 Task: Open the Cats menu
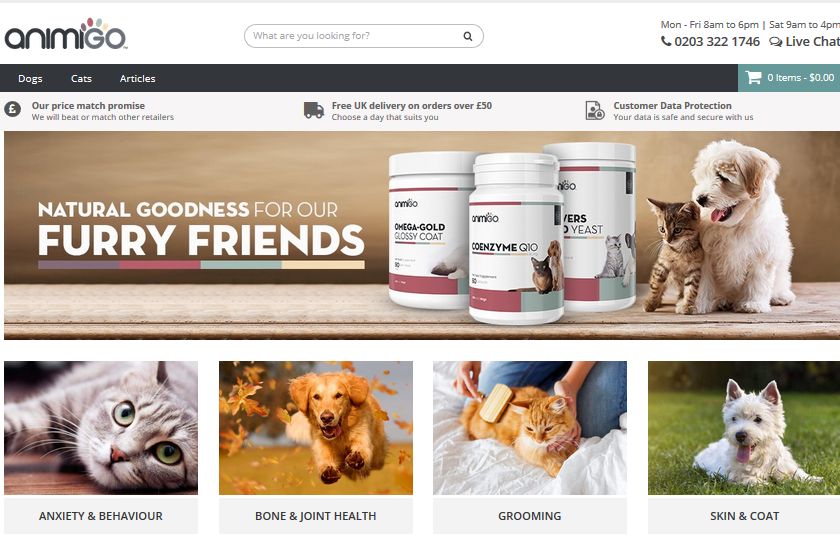(81, 79)
